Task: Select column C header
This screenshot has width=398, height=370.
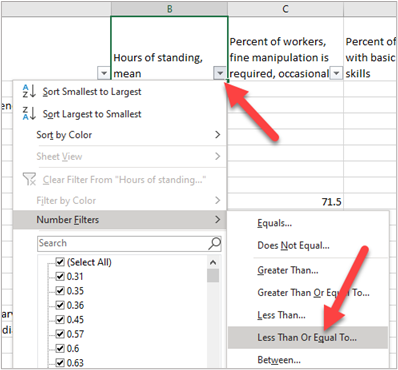Action: 285,9
